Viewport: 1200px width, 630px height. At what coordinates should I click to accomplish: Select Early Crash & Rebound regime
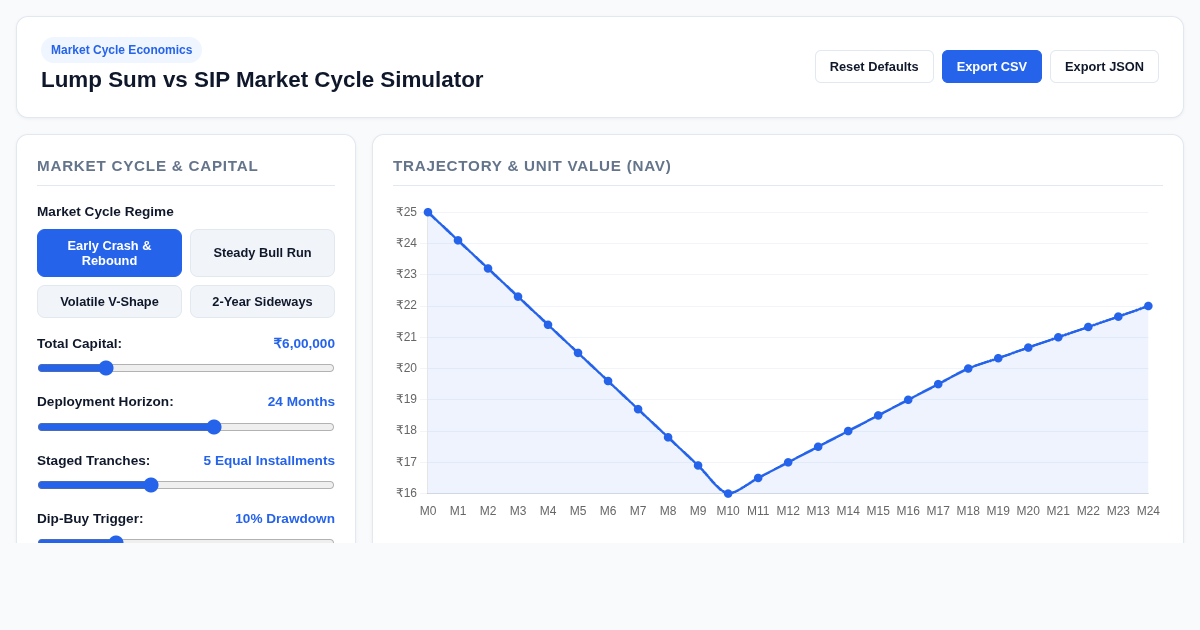click(x=110, y=253)
